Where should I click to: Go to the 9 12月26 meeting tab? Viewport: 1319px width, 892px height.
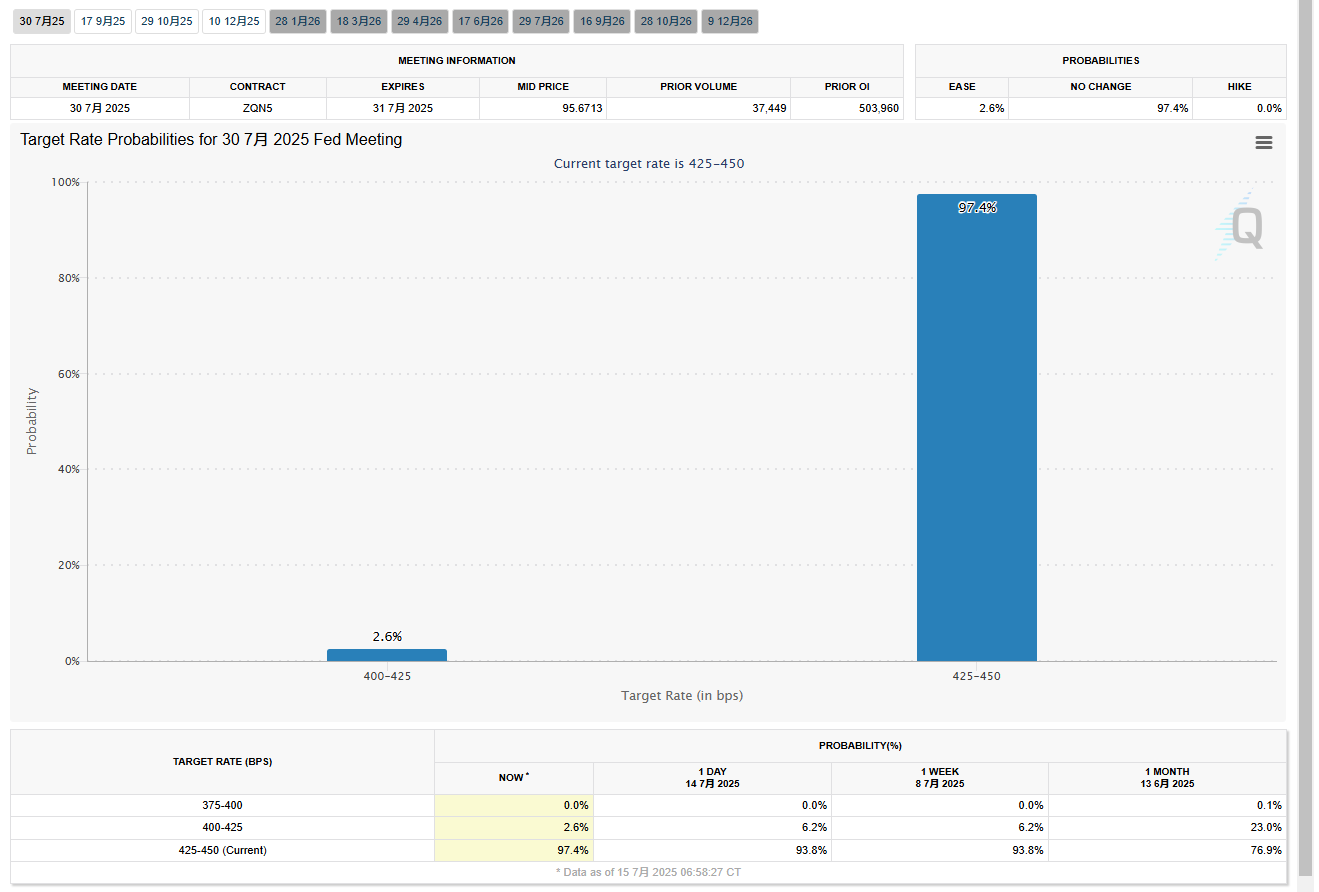click(x=730, y=21)
